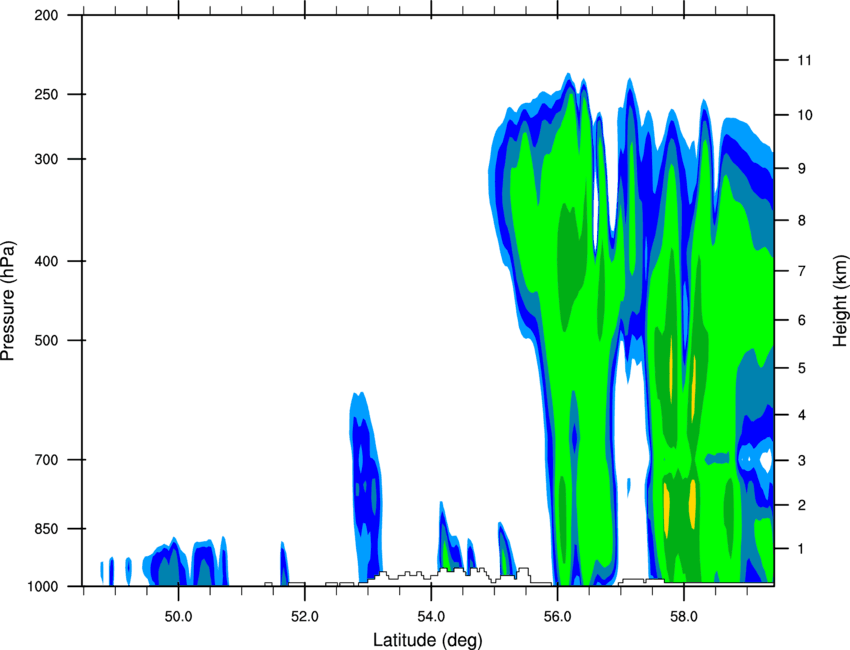Click the 850 pressure tick label
The image size is (850, 650).
tap(46, 529)
